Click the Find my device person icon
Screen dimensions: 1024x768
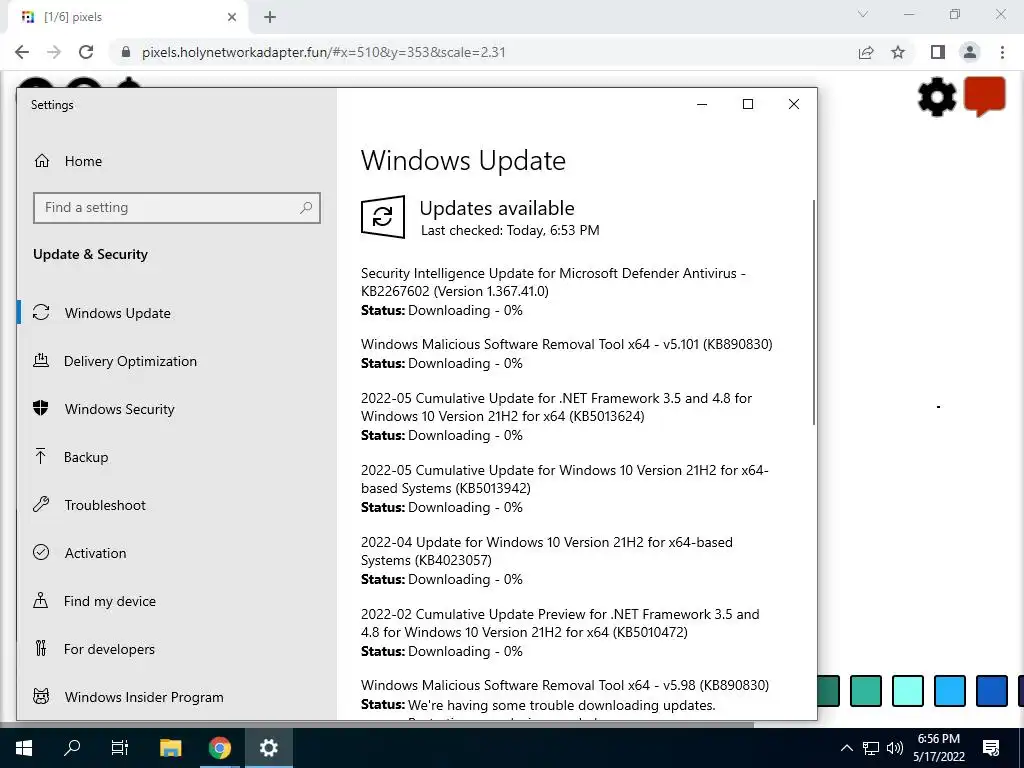40,600
